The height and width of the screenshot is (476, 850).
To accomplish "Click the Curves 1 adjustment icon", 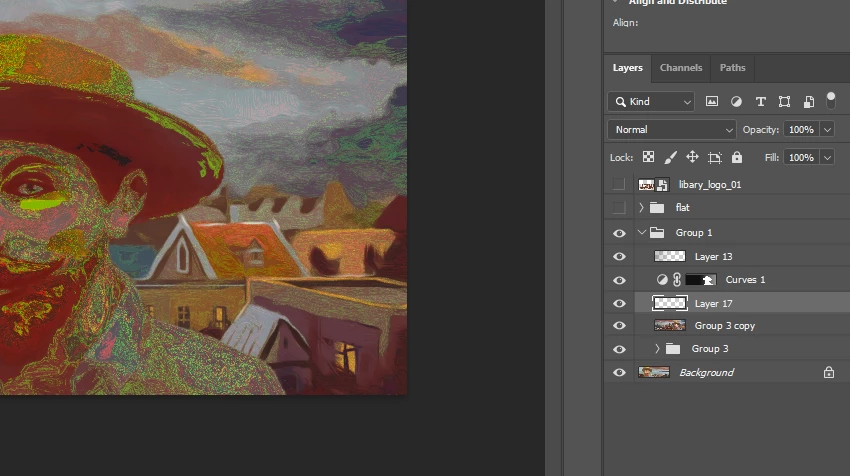I will coord(662,280).
